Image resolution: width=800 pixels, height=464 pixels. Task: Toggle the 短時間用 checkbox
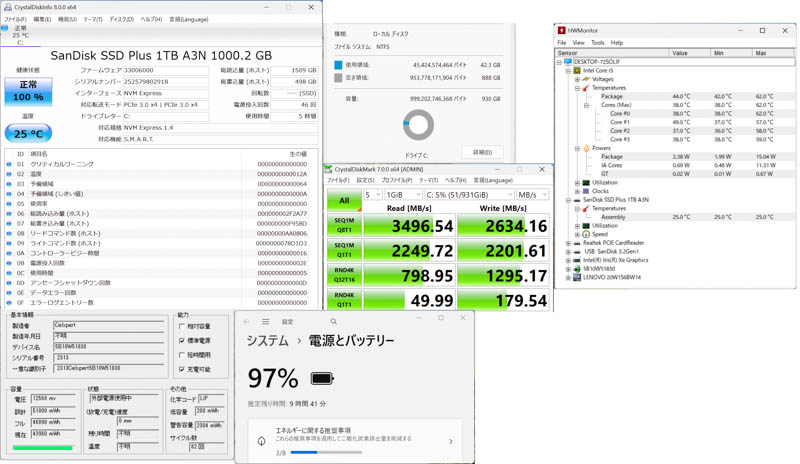tap(182, 355)
